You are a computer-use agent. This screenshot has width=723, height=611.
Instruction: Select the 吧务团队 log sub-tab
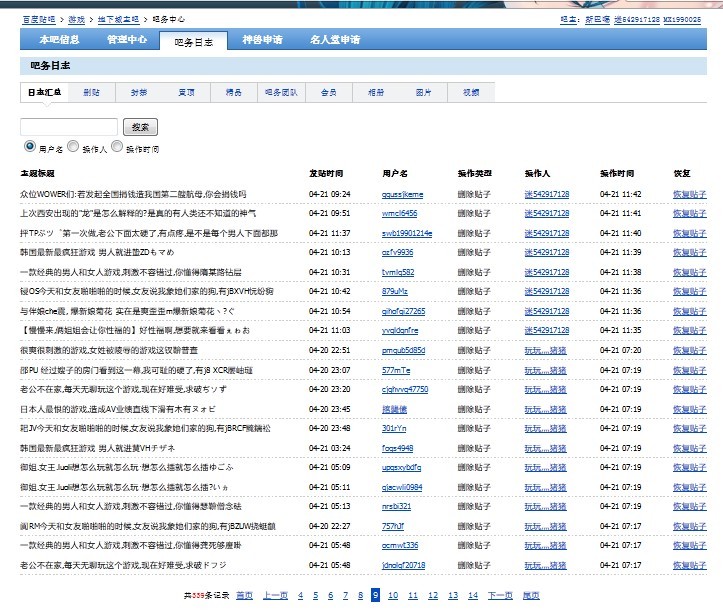click(x=281, y=92)
